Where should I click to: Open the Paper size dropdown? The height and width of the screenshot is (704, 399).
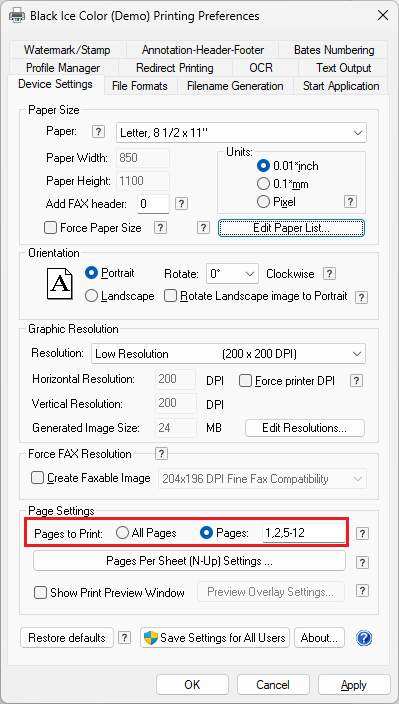241,132
